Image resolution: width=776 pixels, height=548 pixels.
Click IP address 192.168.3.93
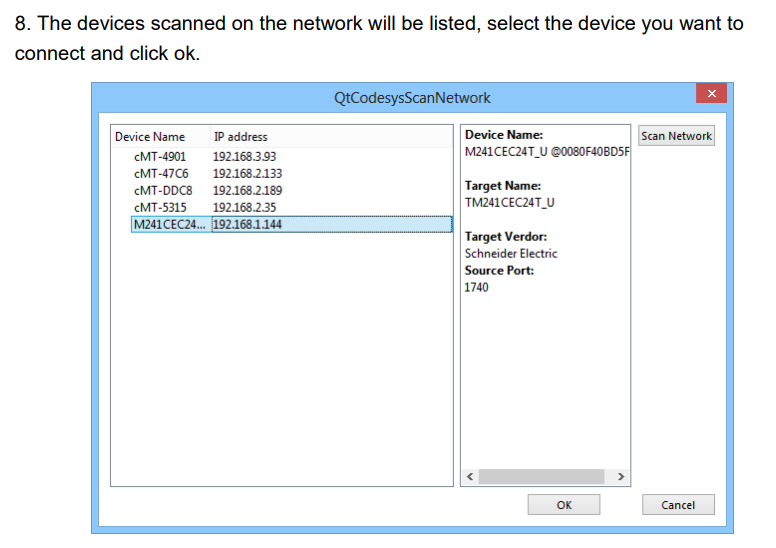click(244, 156)
